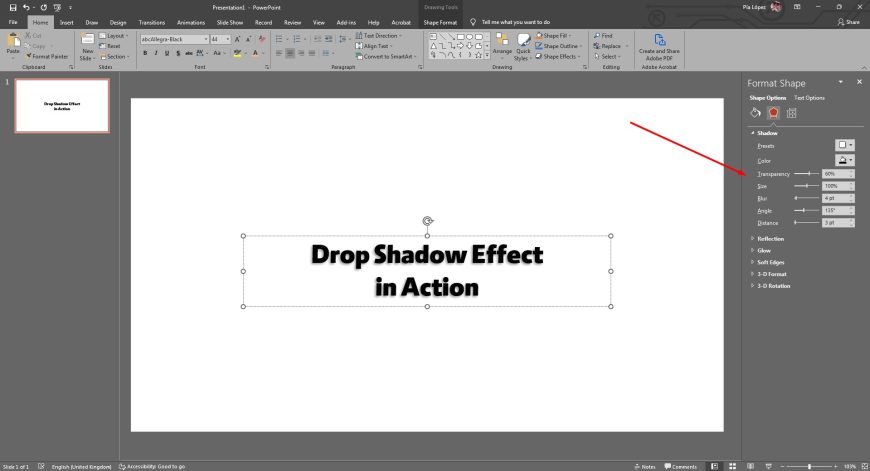This screenshot has height=471, width=870.
Task: Switch to Slide Sorter view in the status bar
Action: [732, 467]
